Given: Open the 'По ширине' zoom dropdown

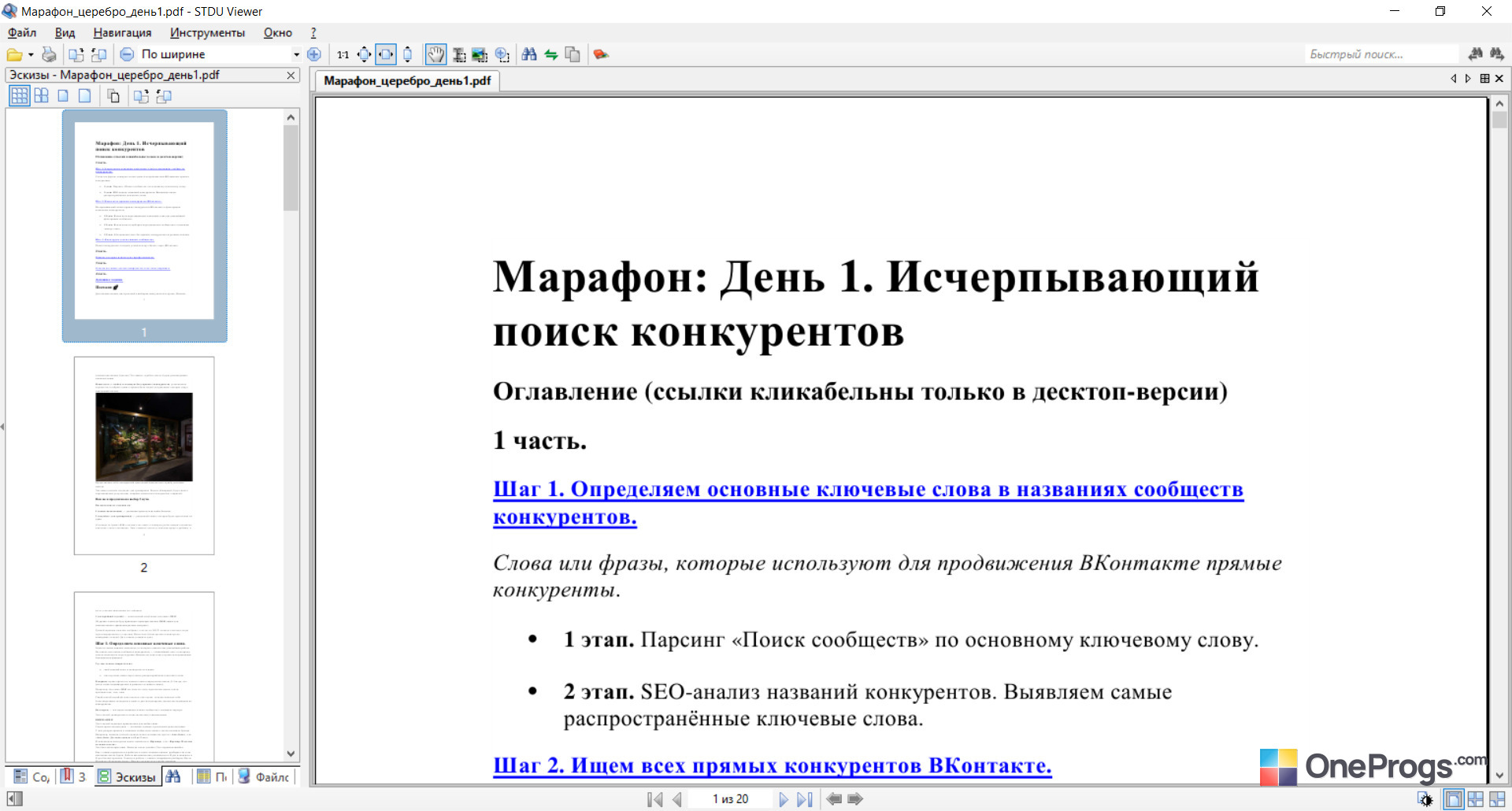Looking at the screenshot, I should (x=296, y=54).
